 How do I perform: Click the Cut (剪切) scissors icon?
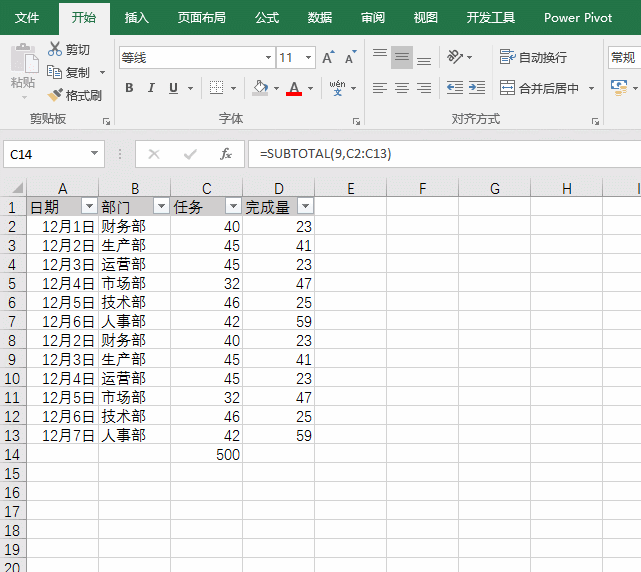(55, 49)
